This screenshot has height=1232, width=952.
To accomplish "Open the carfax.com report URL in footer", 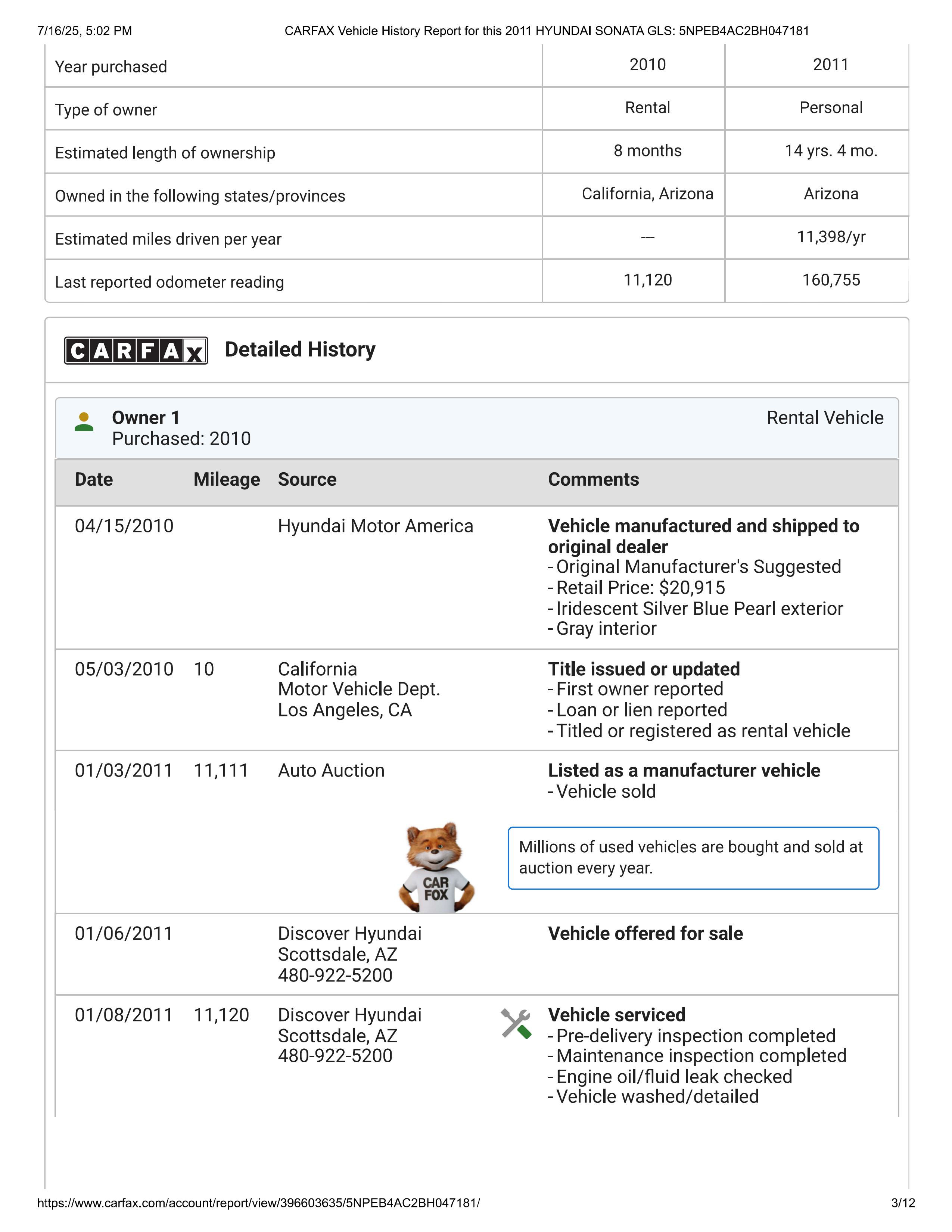I will [x=258, y=1203].
